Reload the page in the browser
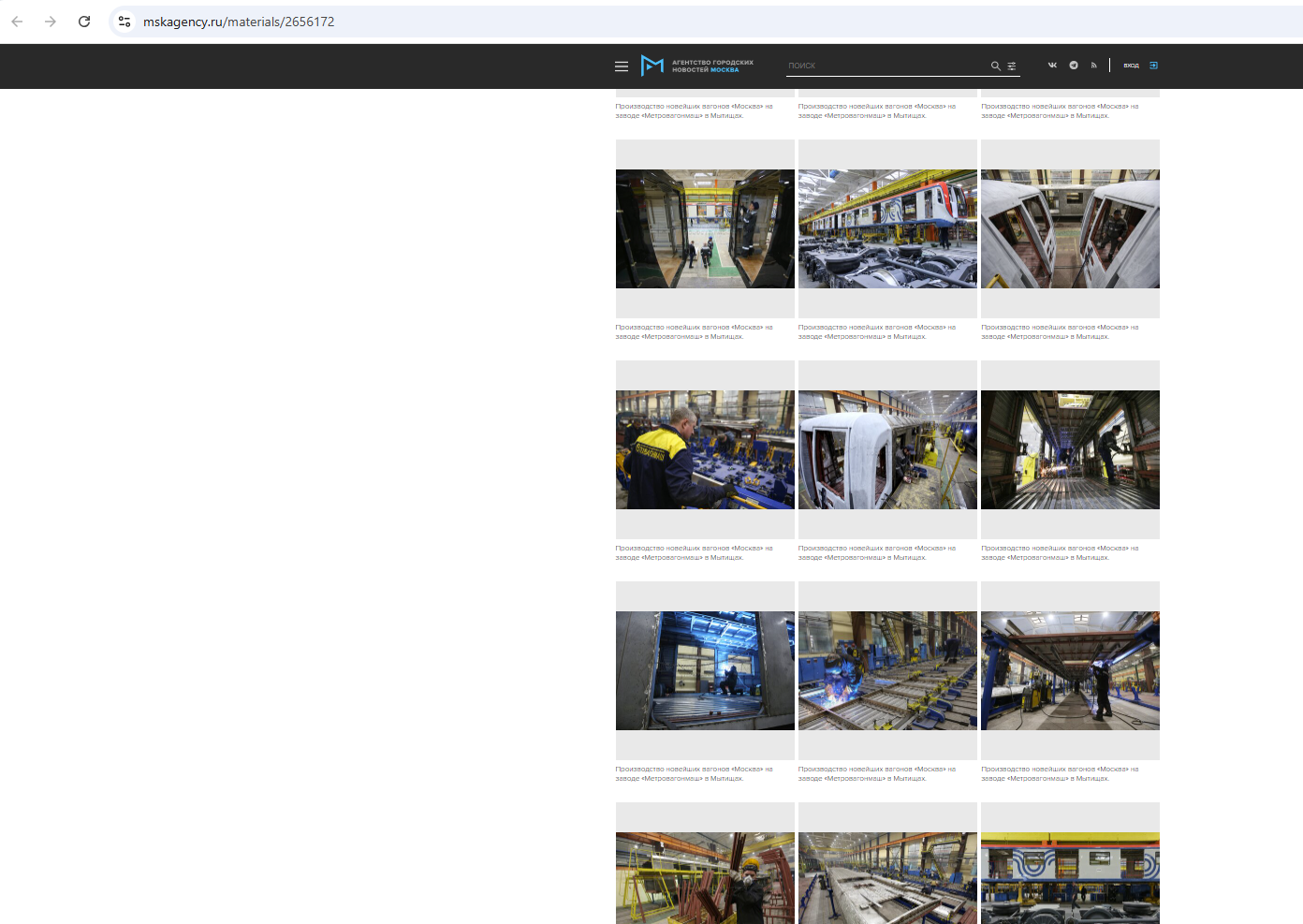The width and height of the screenshot is (1303, 924). pyautogui.click(x=84, y=22)
